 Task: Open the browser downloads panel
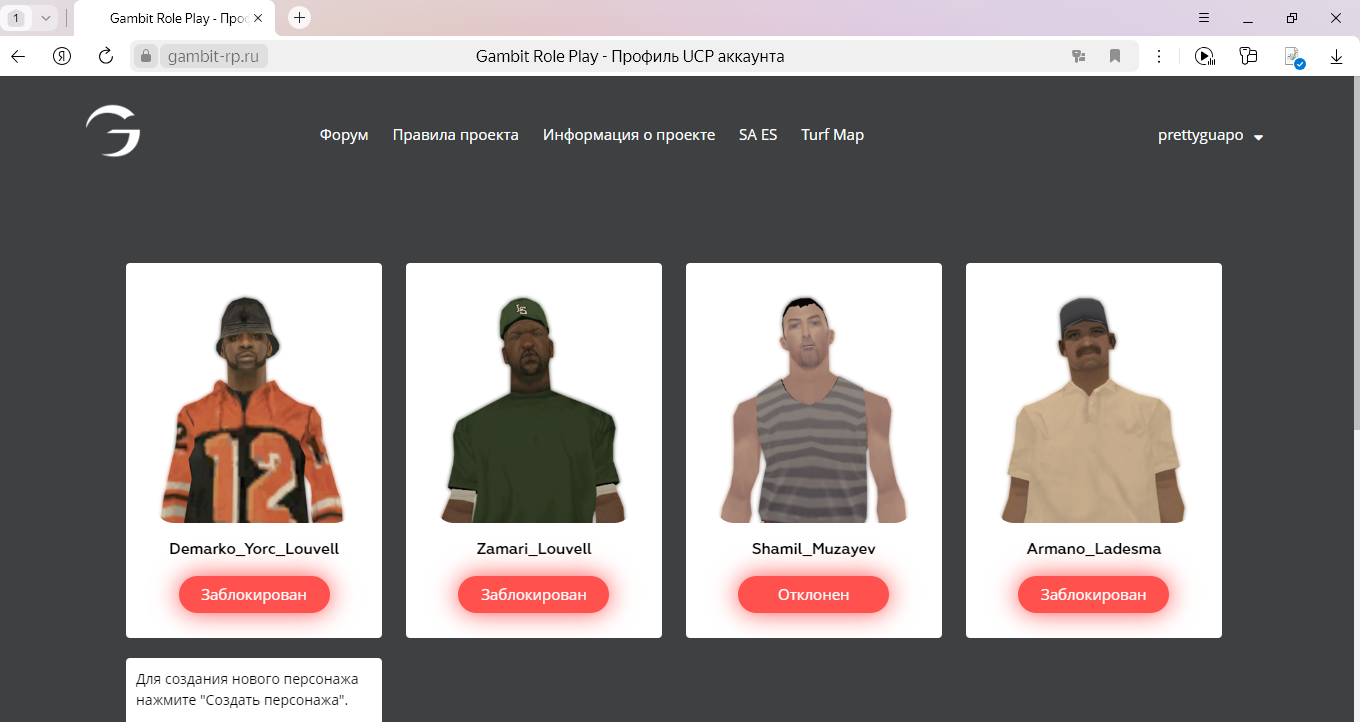click(x=1336, y=57)
